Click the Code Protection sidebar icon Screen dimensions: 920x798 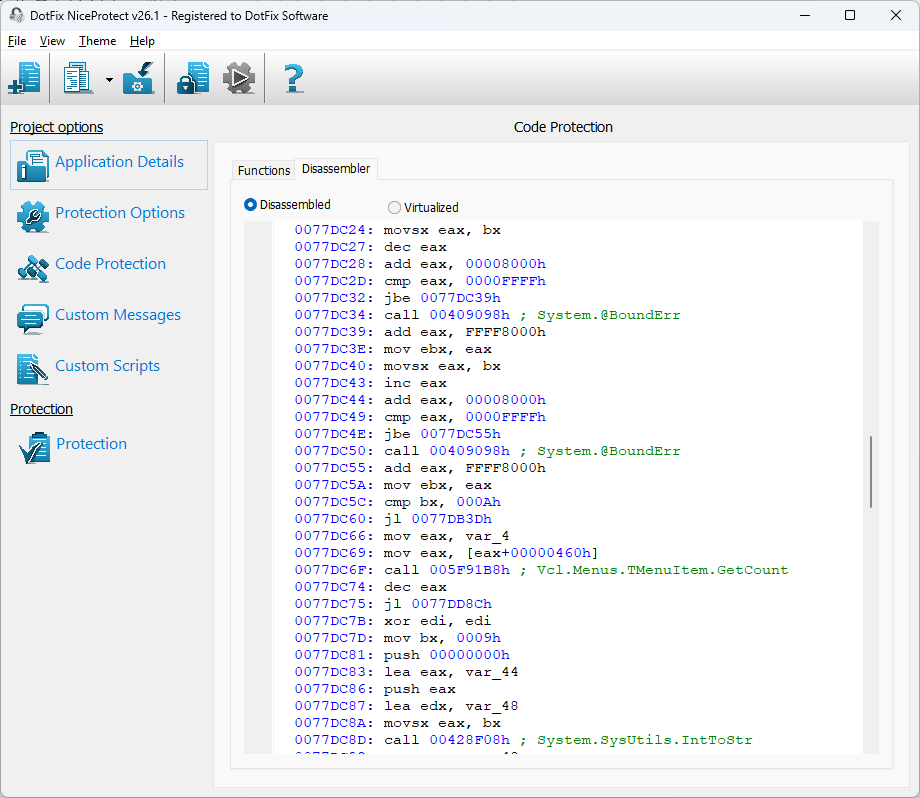click(x=33, y=268)
